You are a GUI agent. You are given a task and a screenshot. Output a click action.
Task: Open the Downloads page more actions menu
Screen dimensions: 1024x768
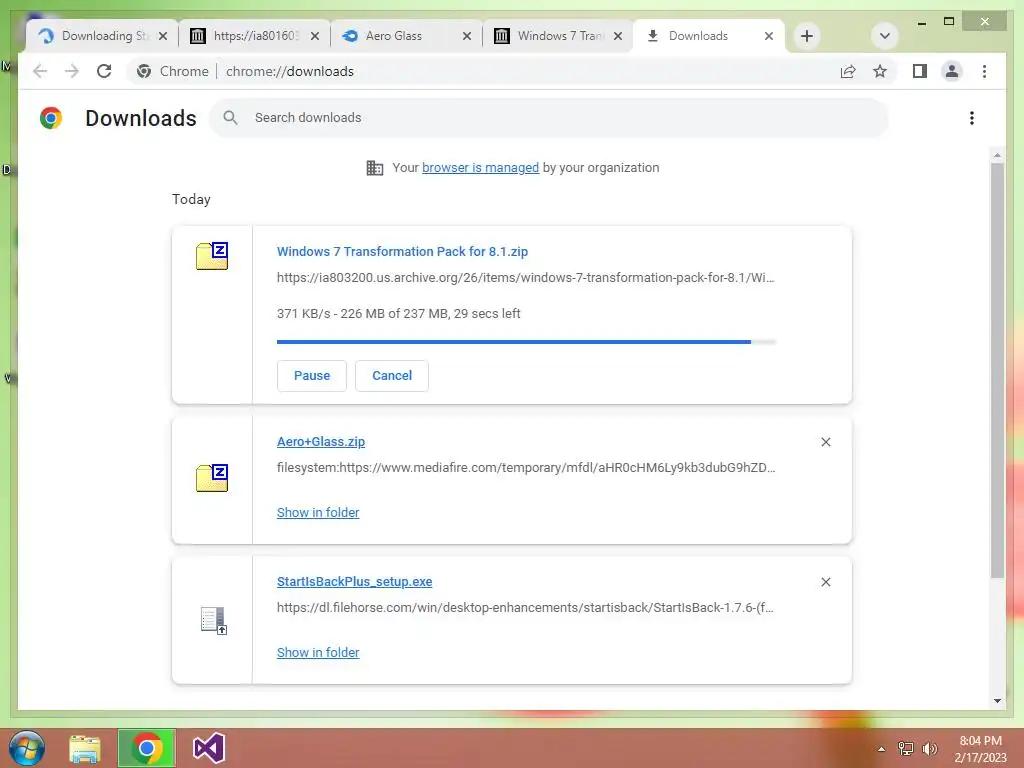coord(972,118)
